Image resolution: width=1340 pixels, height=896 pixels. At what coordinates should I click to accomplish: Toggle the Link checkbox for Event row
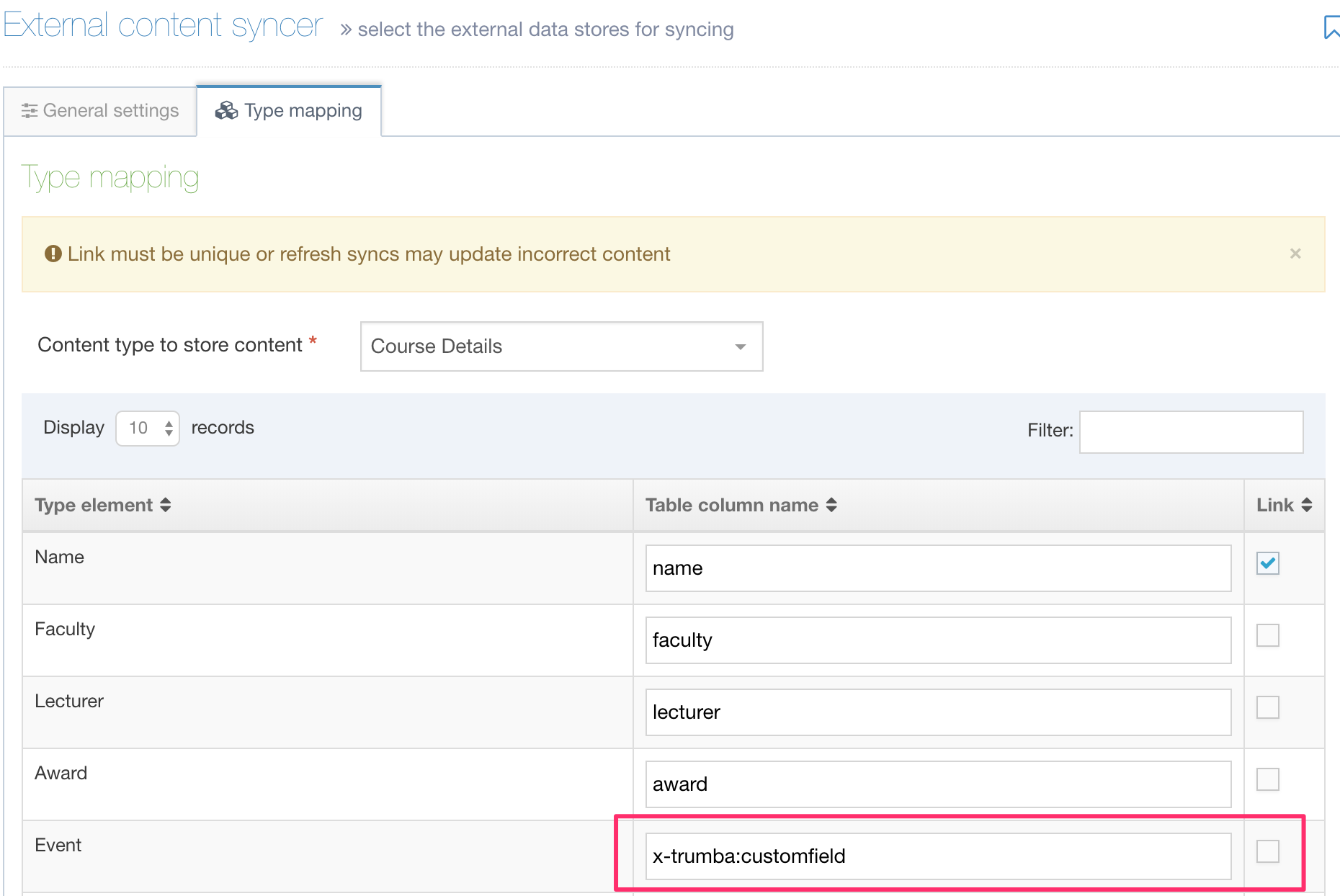click(1267, 851)
